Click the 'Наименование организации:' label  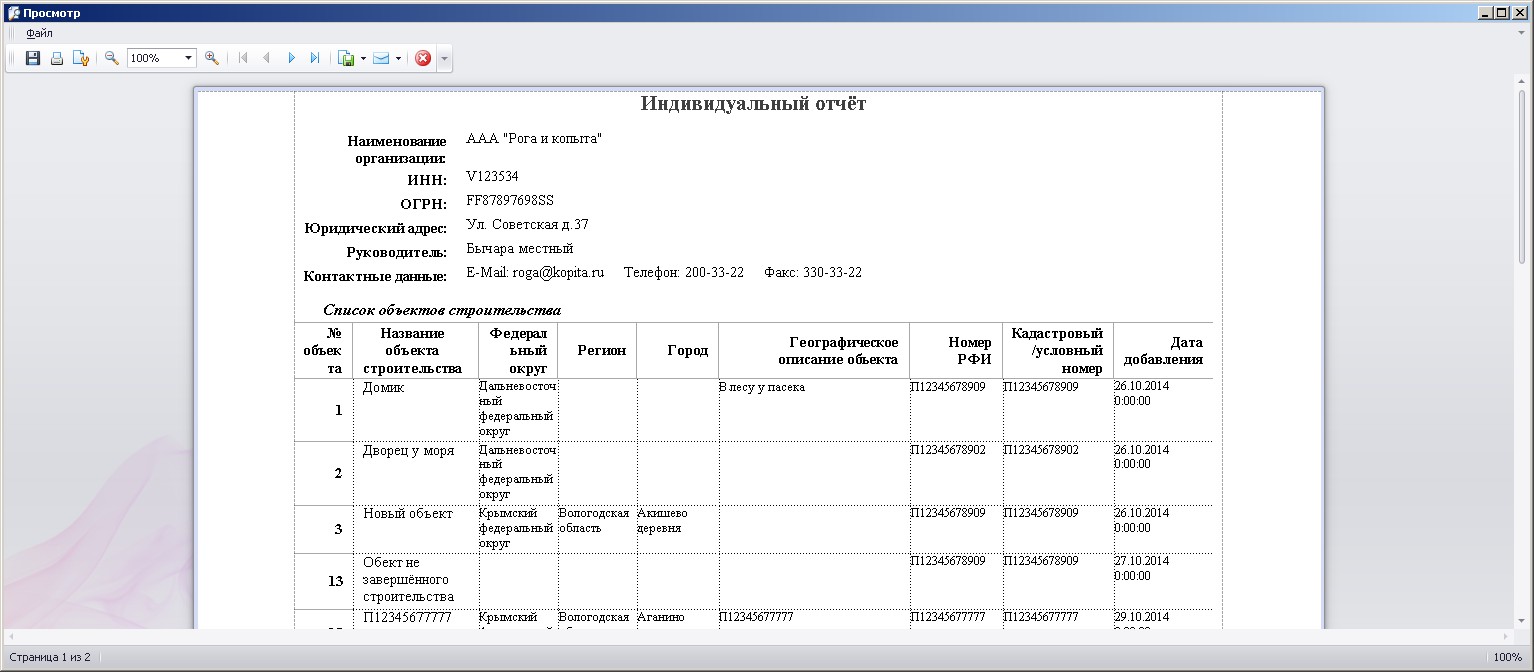[x=396, y=149]
